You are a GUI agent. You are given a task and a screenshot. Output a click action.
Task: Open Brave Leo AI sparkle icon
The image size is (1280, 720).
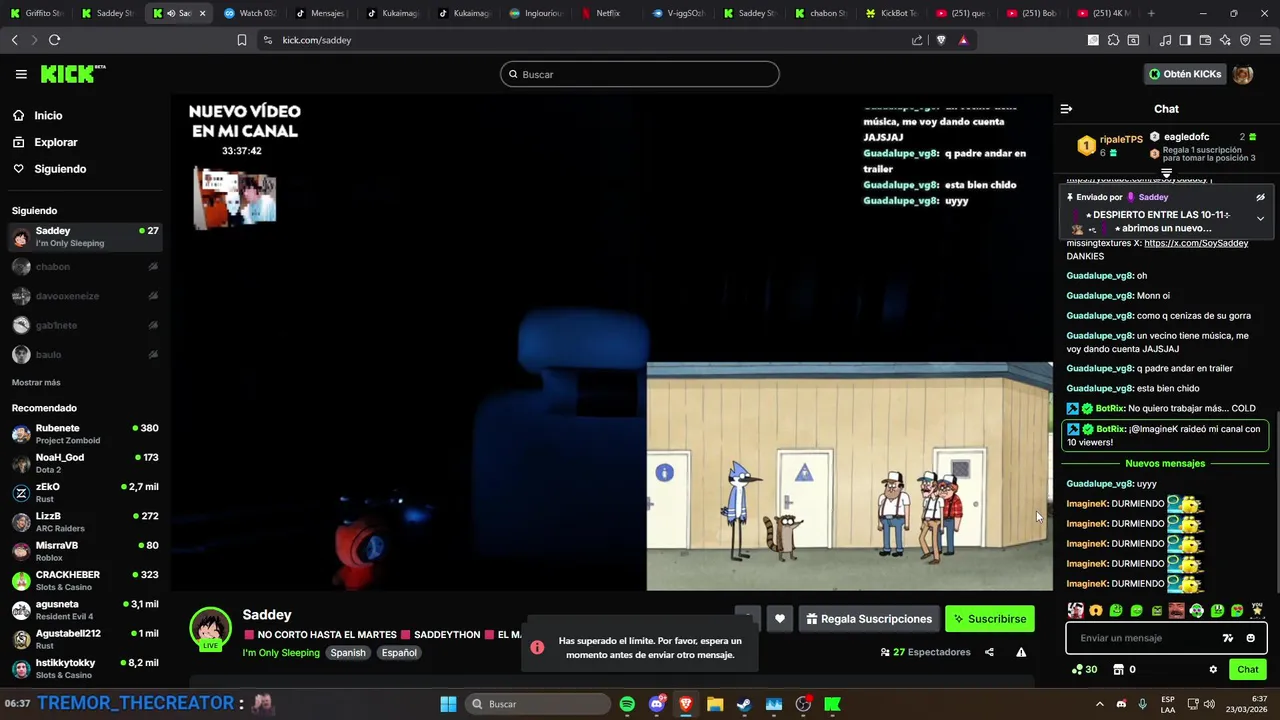coord(1225,40)
